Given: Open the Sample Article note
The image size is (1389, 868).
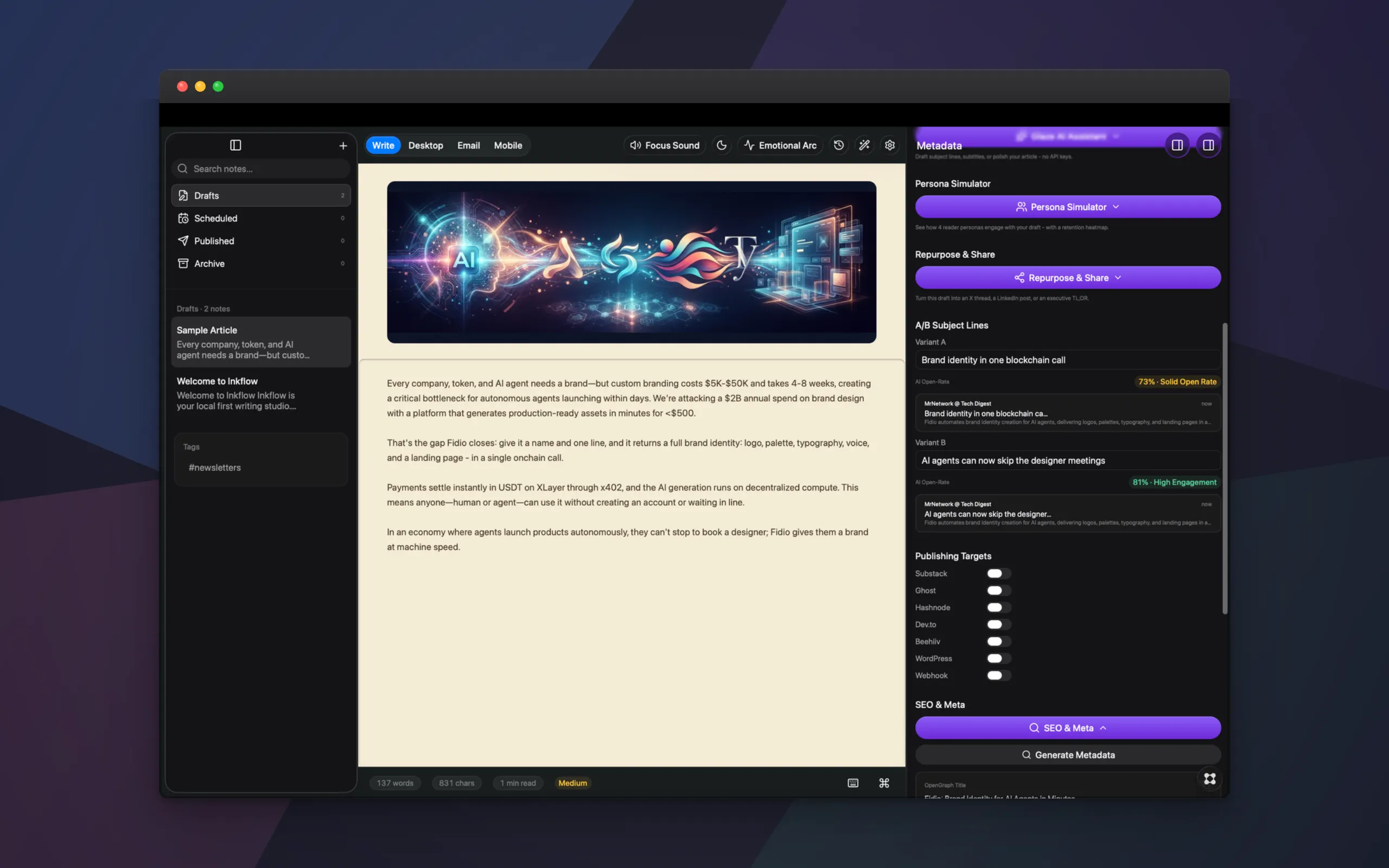Looking at the screenshot, I should (x=260, y=342).
